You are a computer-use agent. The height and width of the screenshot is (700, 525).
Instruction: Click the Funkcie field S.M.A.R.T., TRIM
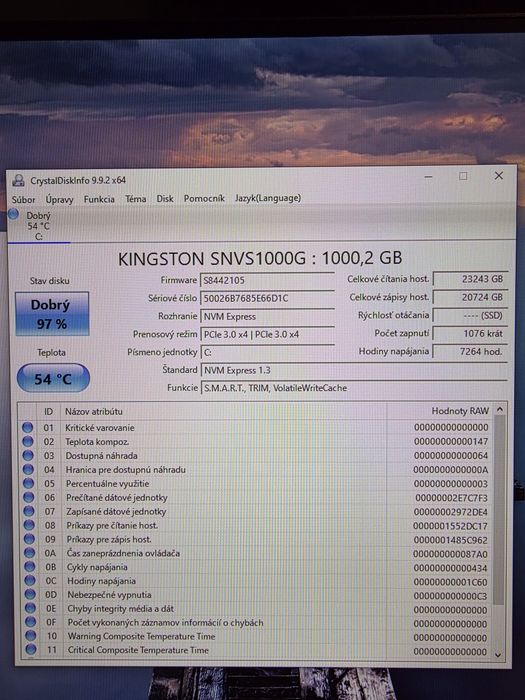point(354,388)
